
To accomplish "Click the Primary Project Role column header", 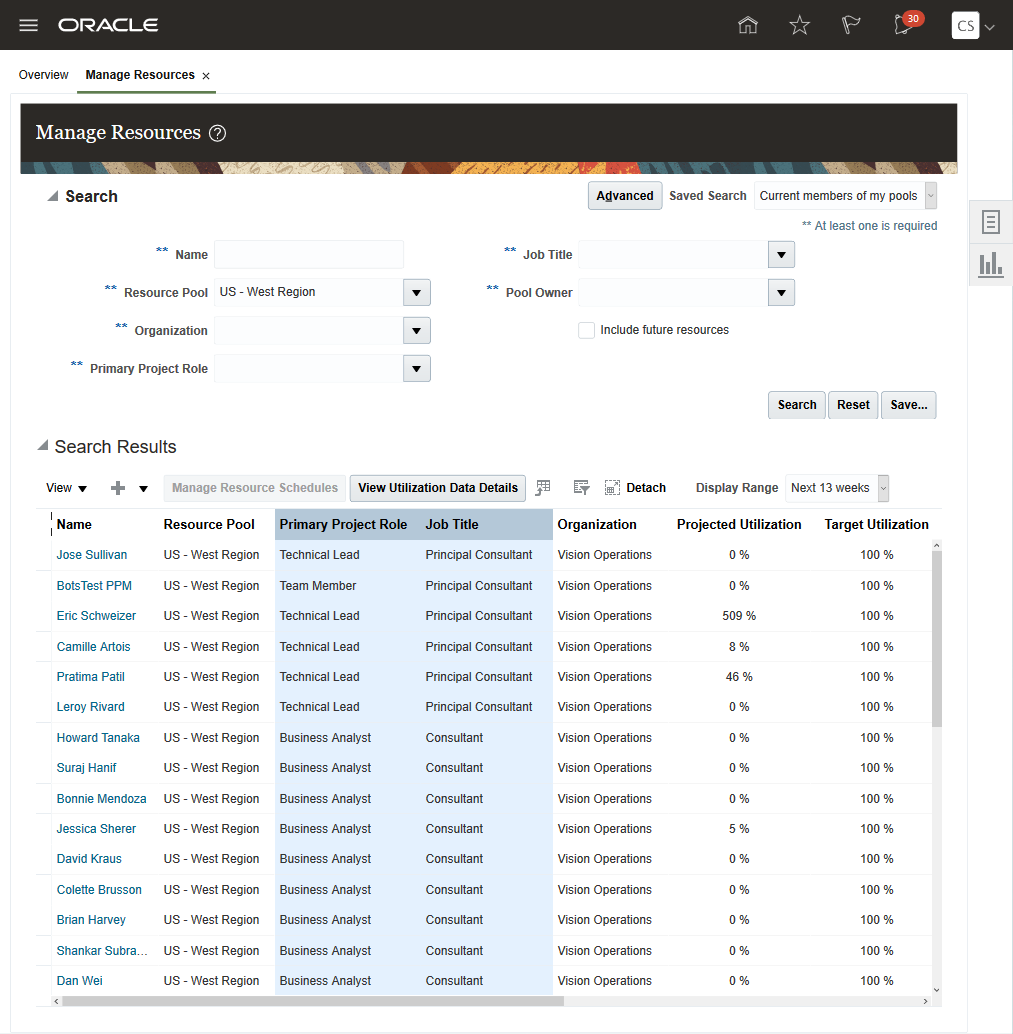I will (x=343, y=525).
